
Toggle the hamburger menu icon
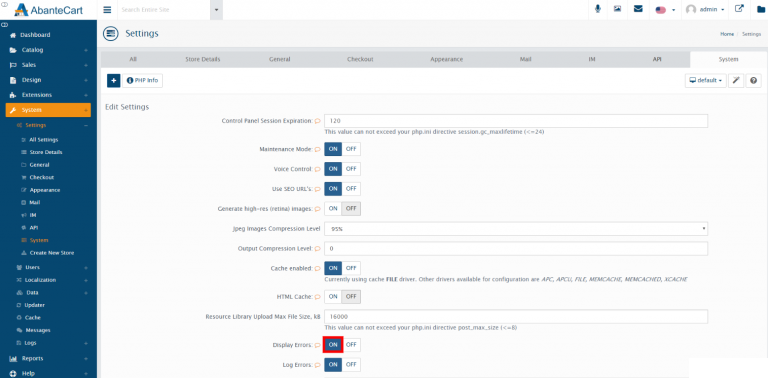coord(107,10)
